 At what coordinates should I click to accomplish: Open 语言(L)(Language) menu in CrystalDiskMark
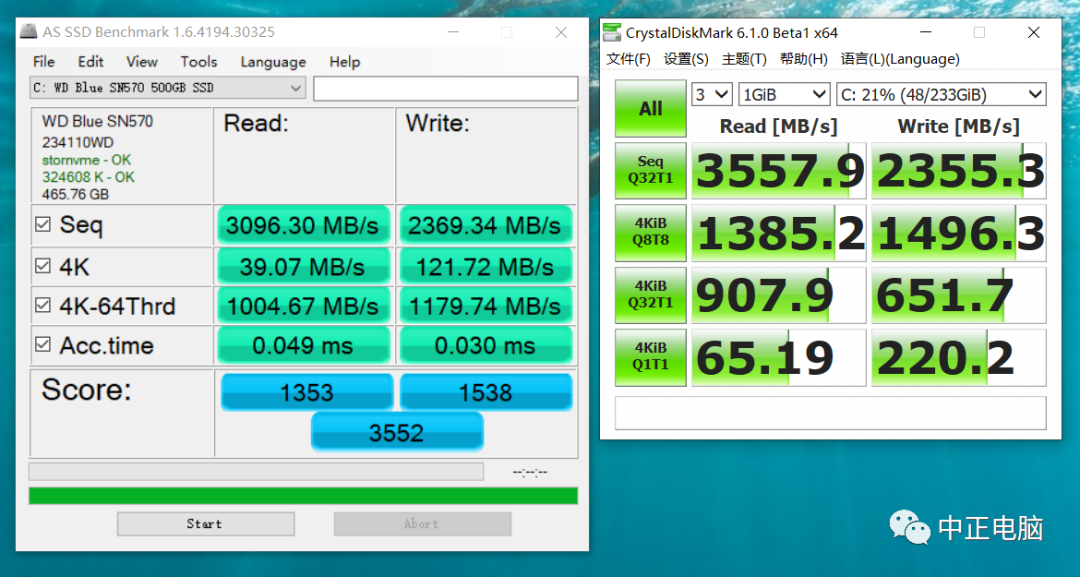pyautogui.click(x=900, y=59)
